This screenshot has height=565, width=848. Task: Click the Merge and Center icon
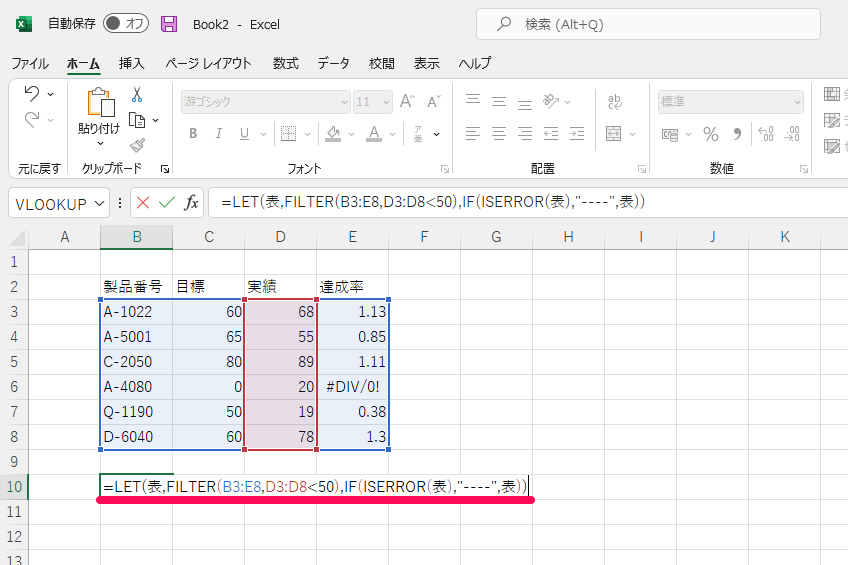point(613,134)
